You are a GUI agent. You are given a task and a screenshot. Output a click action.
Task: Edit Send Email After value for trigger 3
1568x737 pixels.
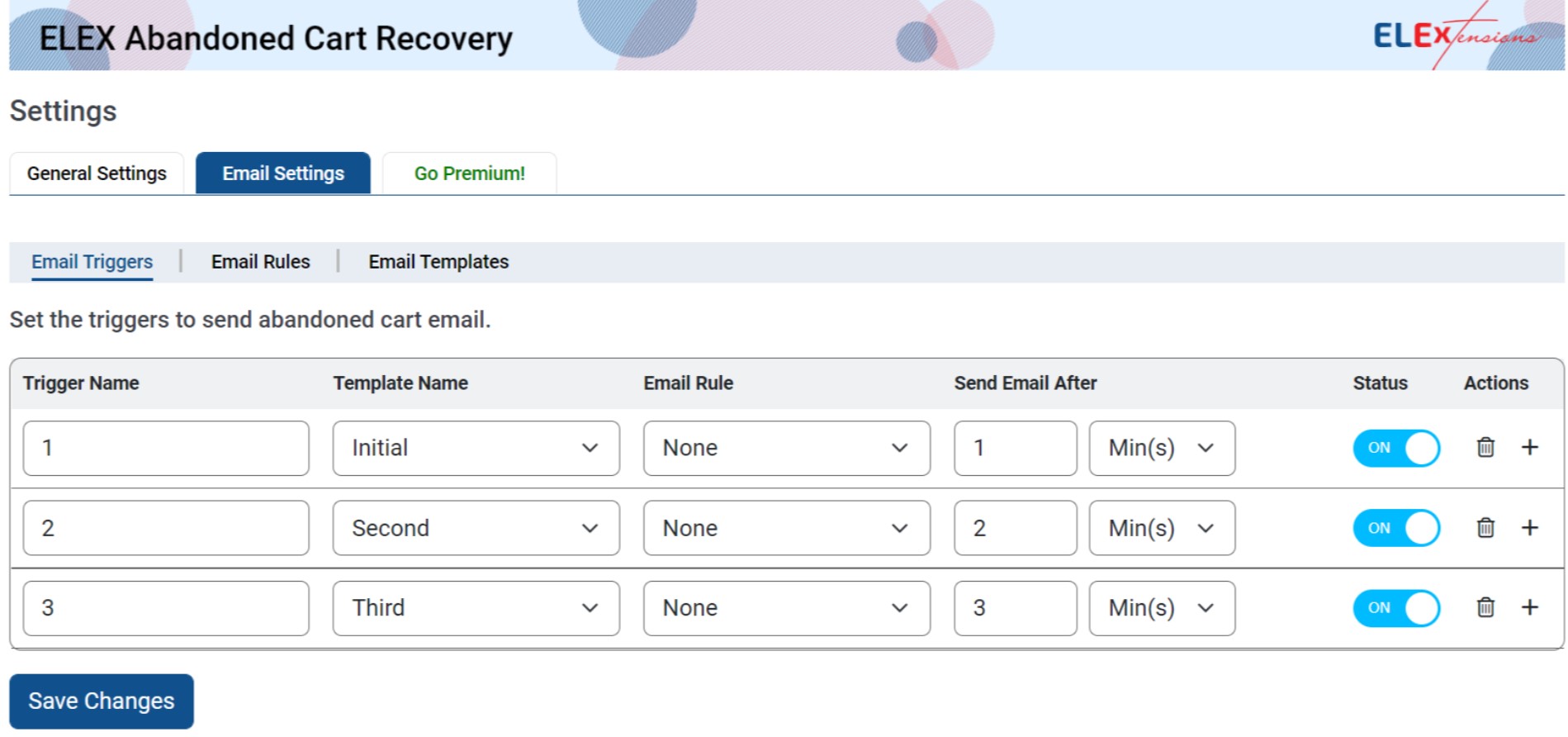1015,608
